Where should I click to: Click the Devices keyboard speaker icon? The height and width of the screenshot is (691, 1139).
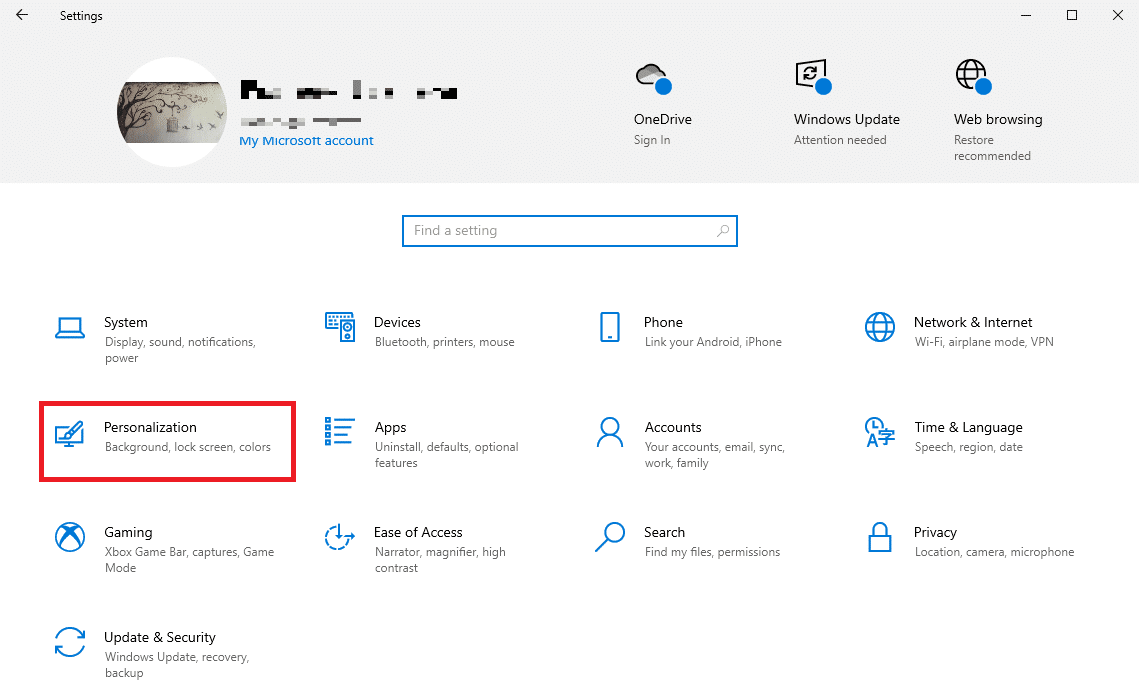pos(340,327)
